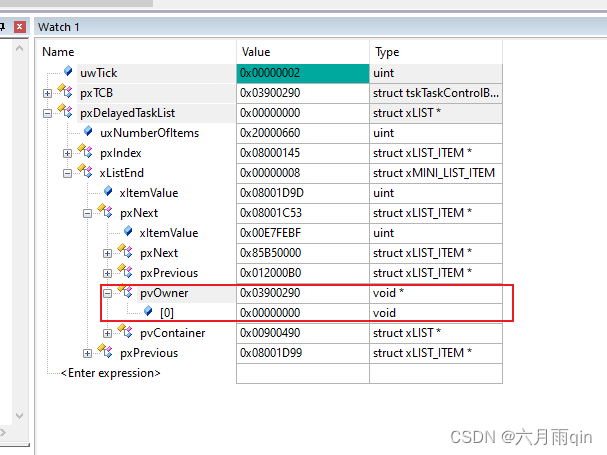
Task: Collapse the pxDelayedTaskList tree node
Action: click(x=48, y=113)
